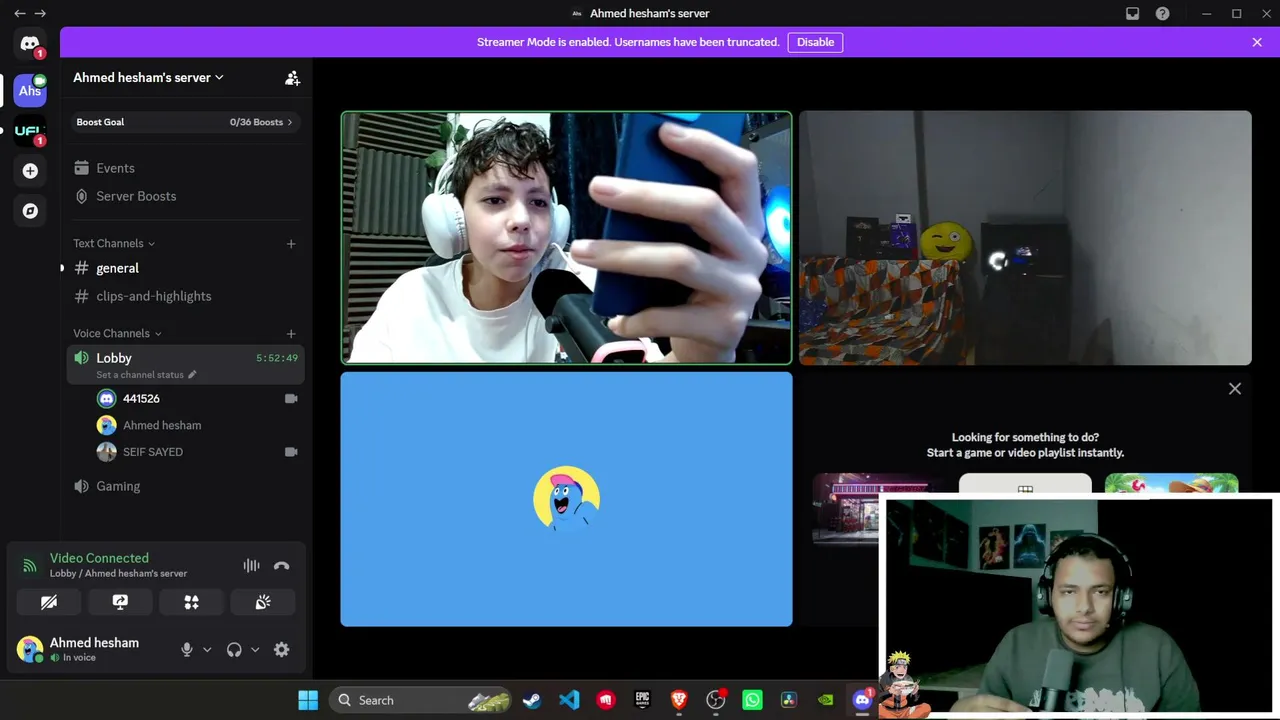Add a new voice channel with plus icon
Image resolution: width=1280 pixels, height=720 pixels.
pyautogui.click(x=291, y=334)
